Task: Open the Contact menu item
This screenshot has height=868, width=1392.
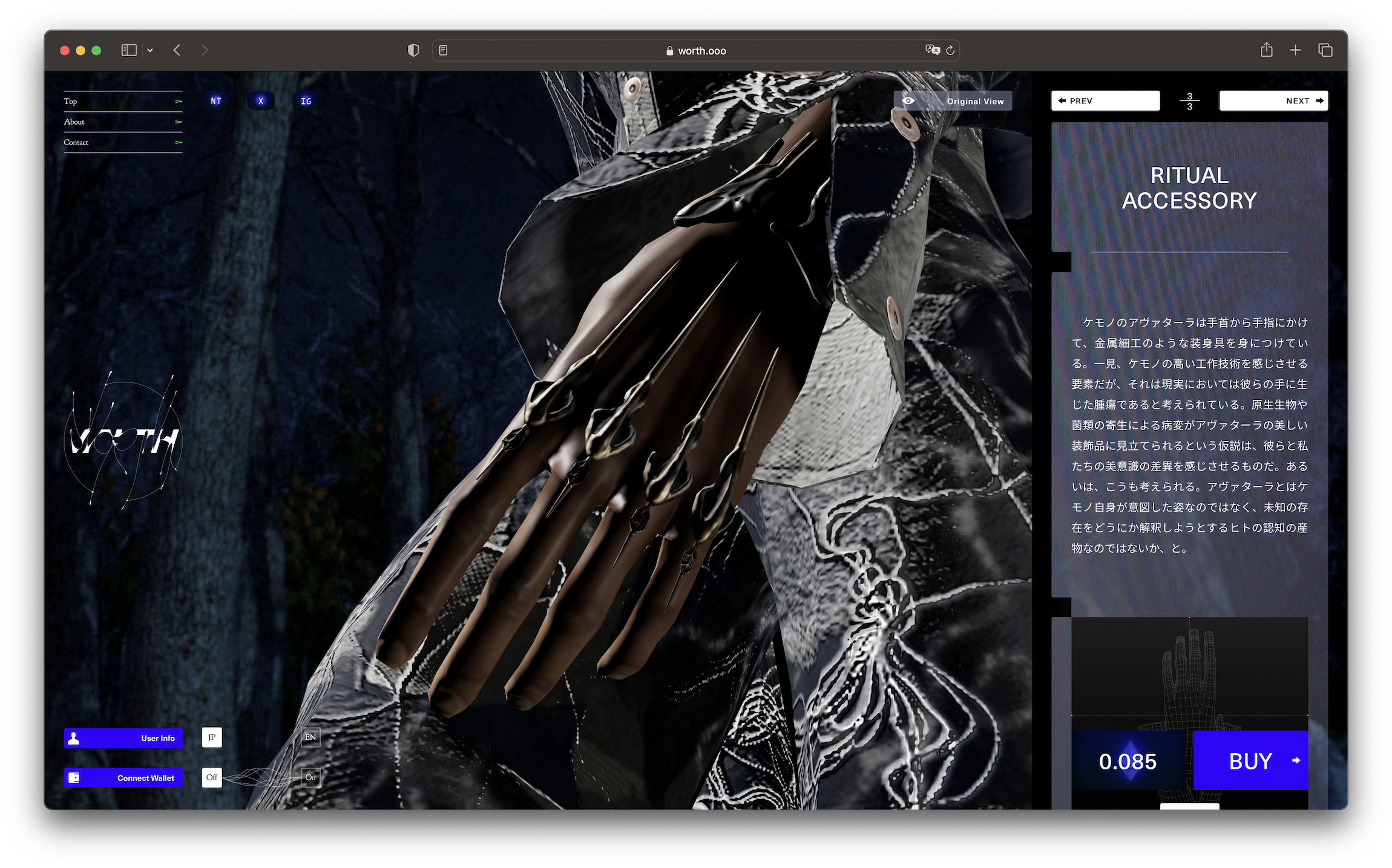Action: [123, 142]
